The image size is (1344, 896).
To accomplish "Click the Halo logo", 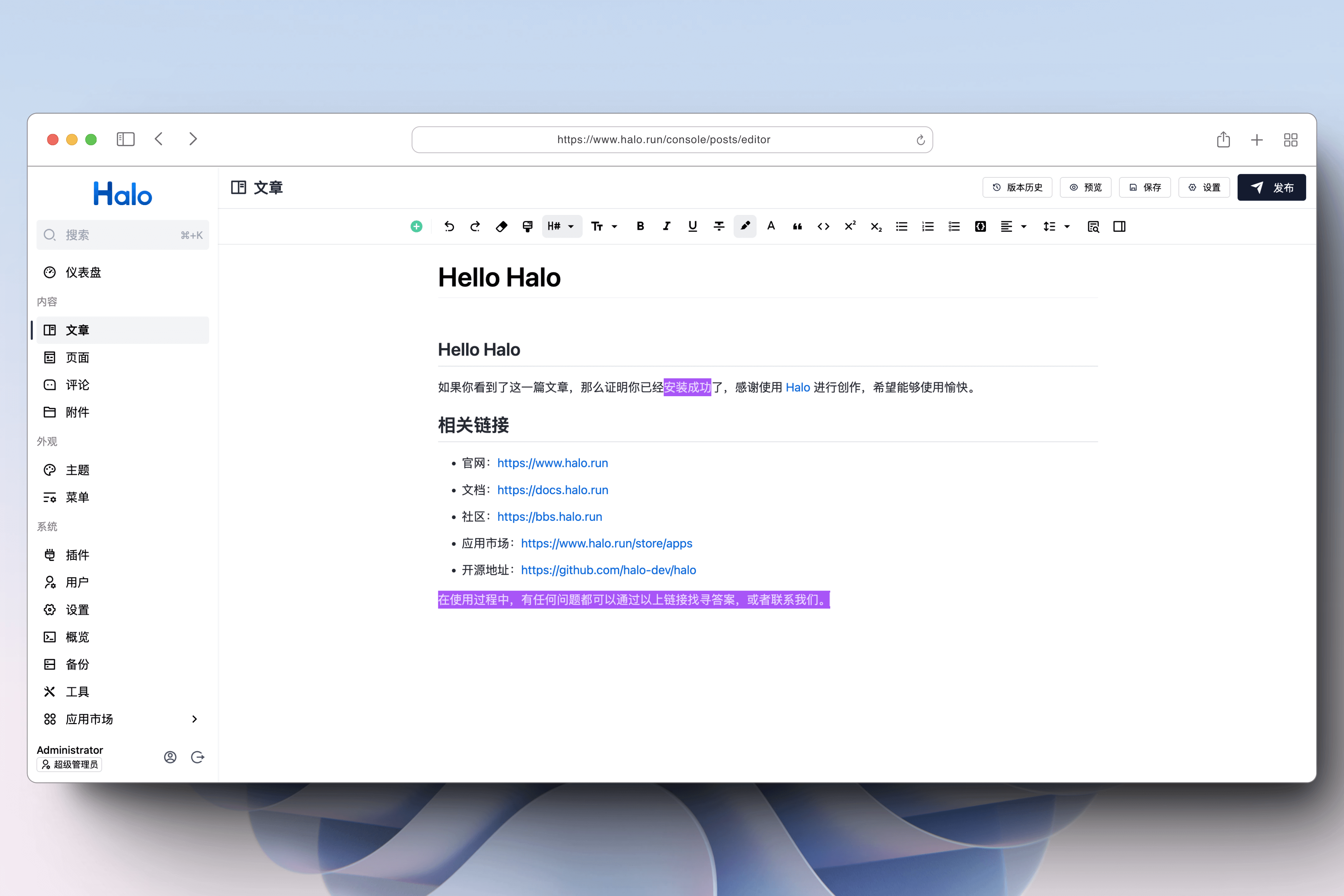I will pos(123,194).
